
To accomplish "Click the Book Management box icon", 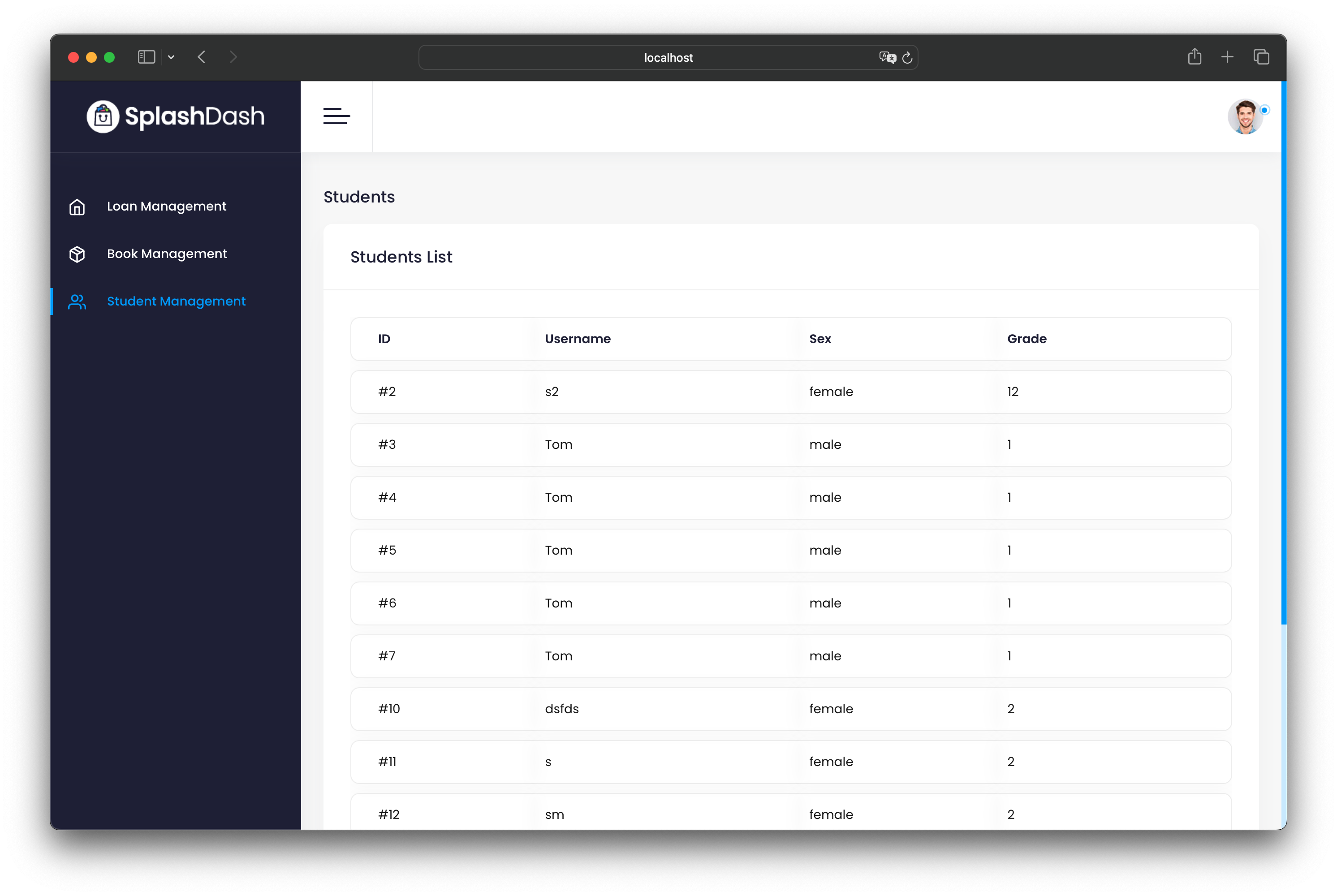I will click(77, 254).
